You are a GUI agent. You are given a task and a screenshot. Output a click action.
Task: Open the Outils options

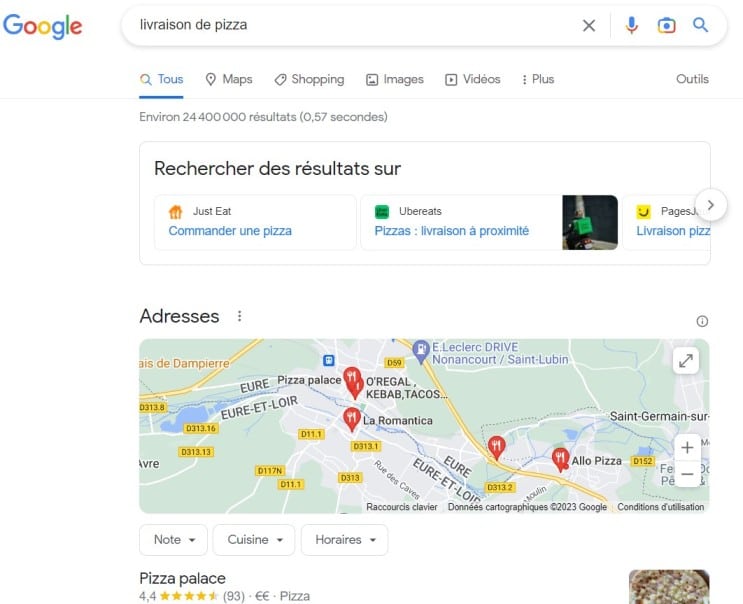[692, 79]
